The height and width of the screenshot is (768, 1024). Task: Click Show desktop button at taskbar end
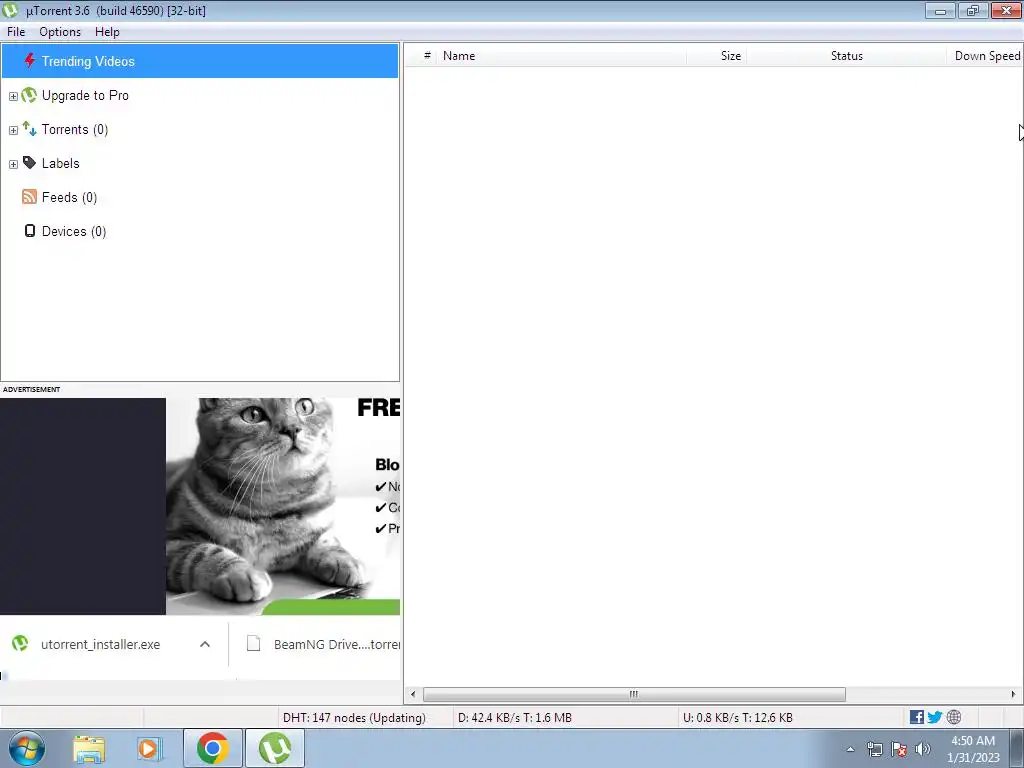(1017, 748)
